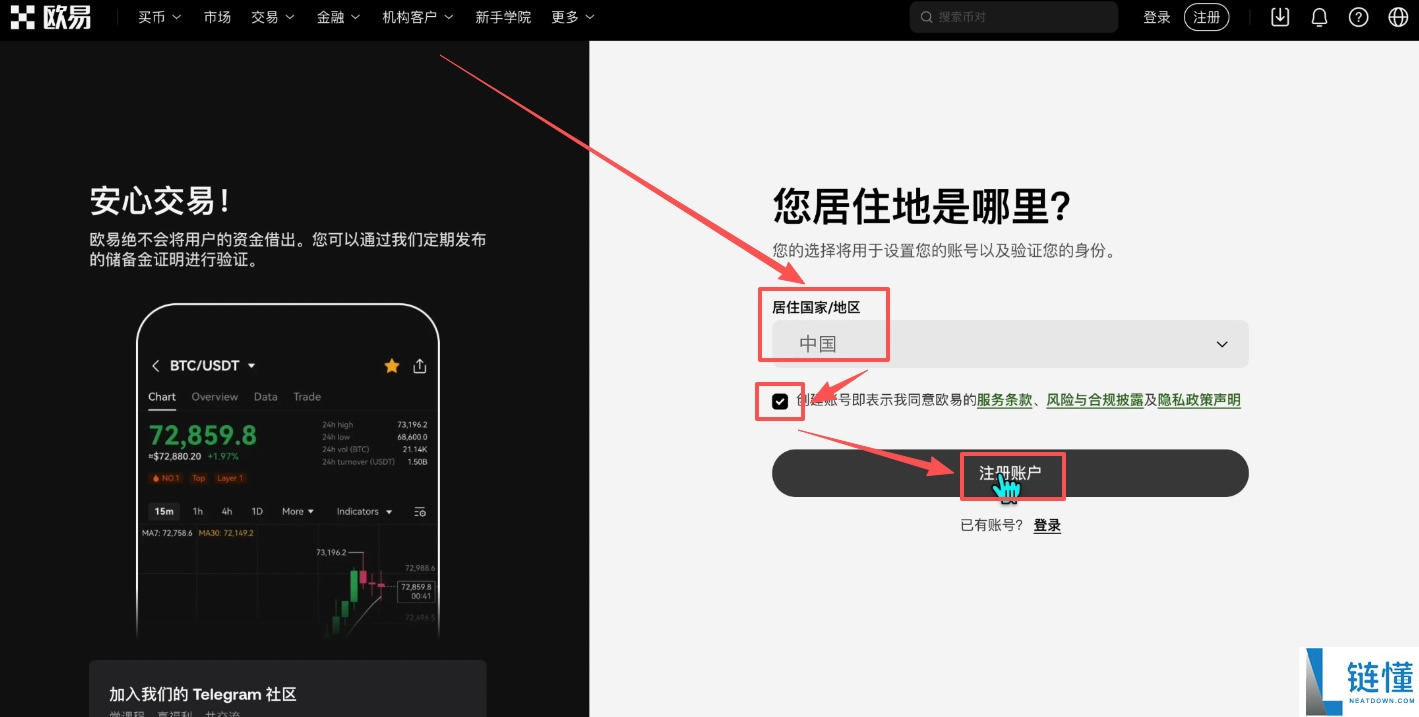This screenshot has width=1419, height=717.
Task: Open the language globe icon
Action: coord(1396,16)
